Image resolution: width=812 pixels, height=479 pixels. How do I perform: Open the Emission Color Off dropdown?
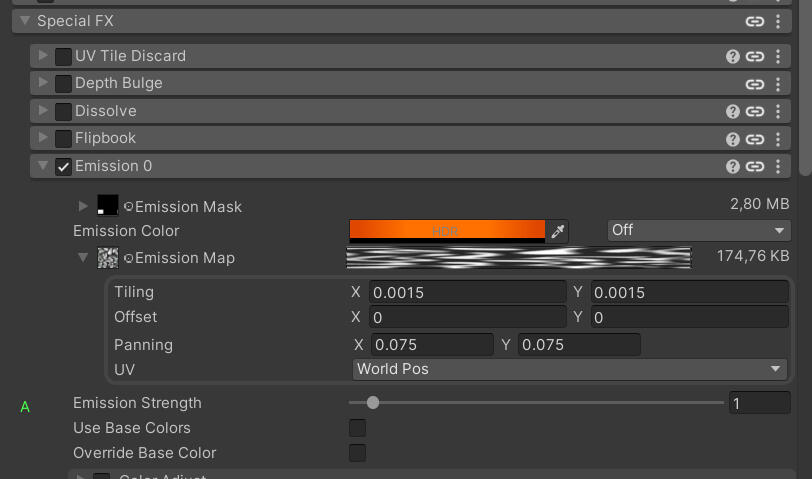coord(699,230)
